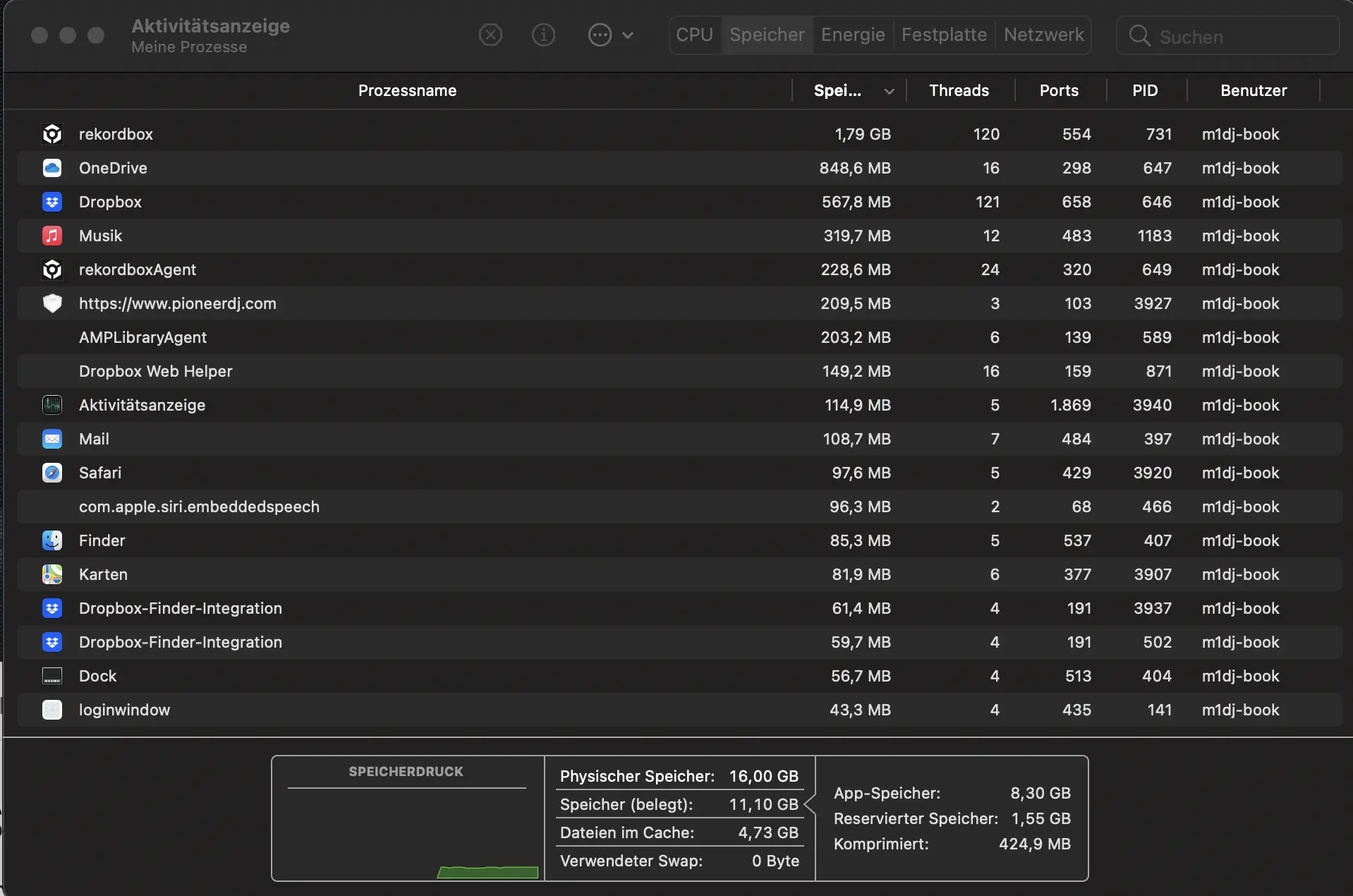Click the Musik app icon

point(52,236)
